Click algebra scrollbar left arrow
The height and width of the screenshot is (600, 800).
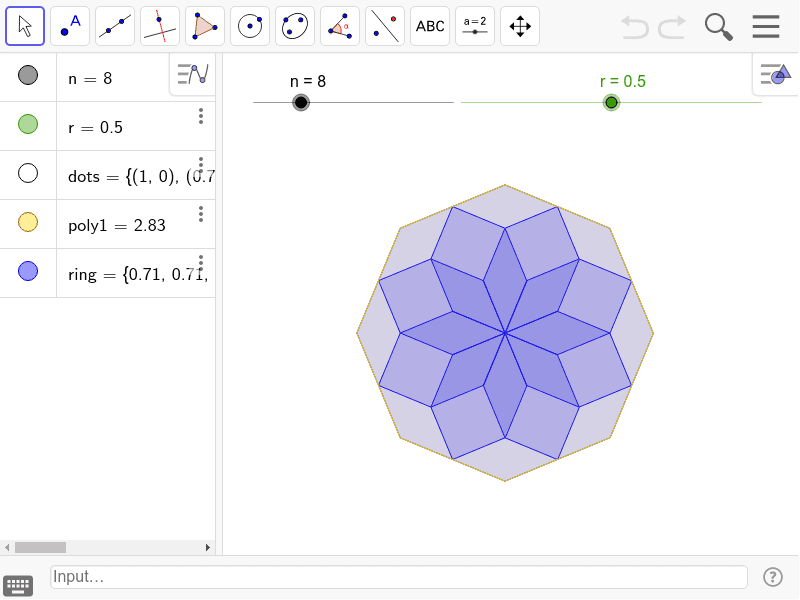(7, 547)
